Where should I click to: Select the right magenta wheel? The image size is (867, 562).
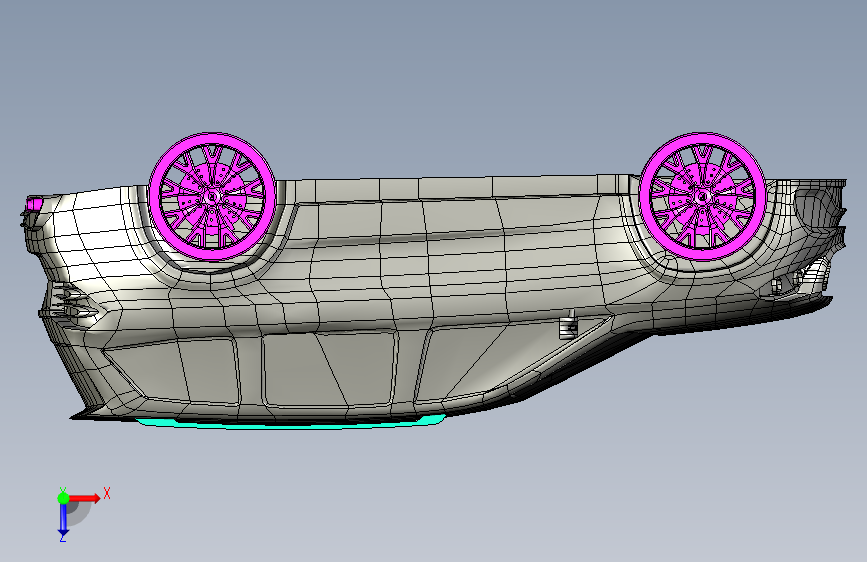702,196
